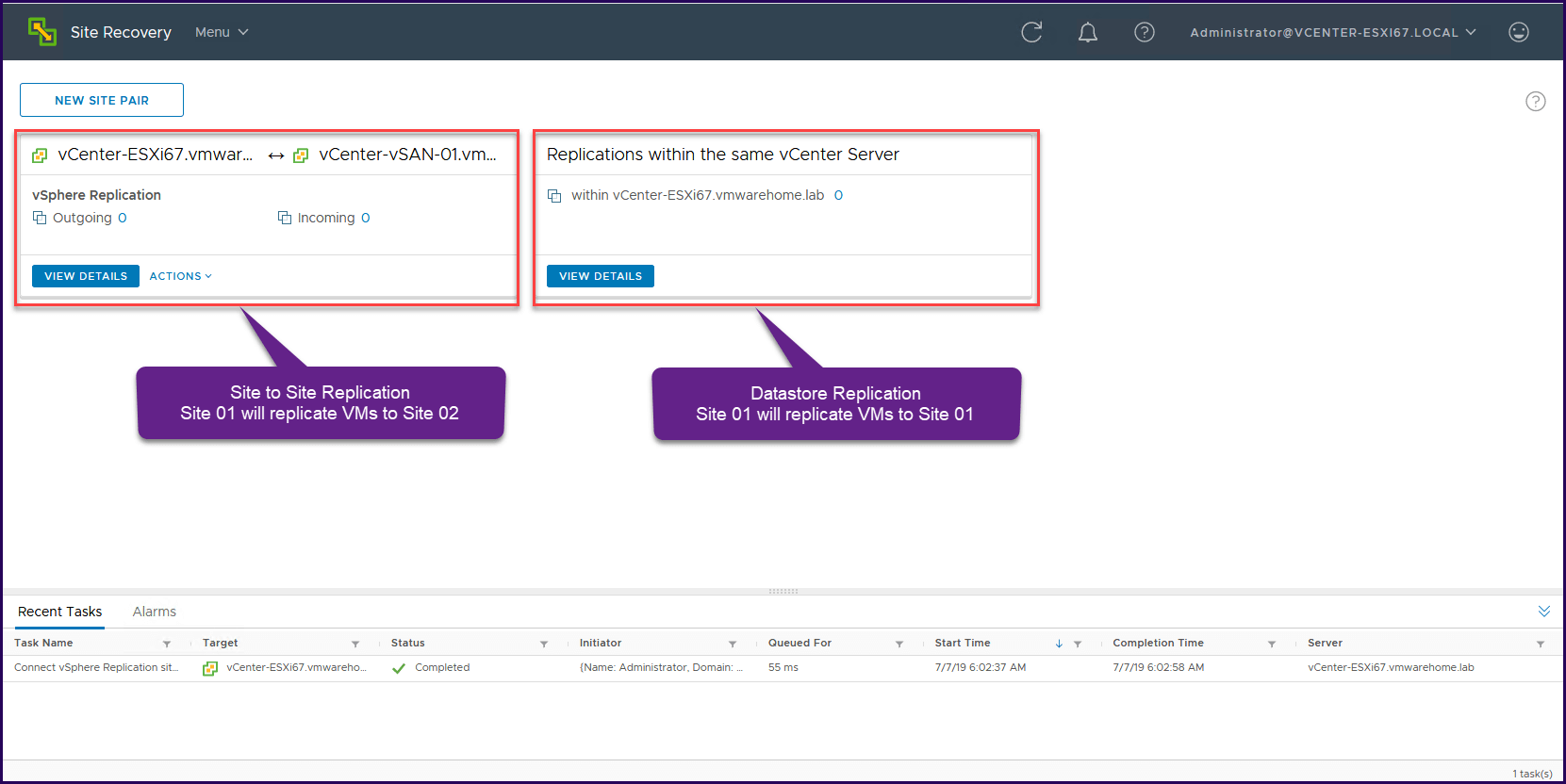This screenshot has height=784, width=1566.
Task: Toggle Start Time sort arrow
Action: point(1059,644)
